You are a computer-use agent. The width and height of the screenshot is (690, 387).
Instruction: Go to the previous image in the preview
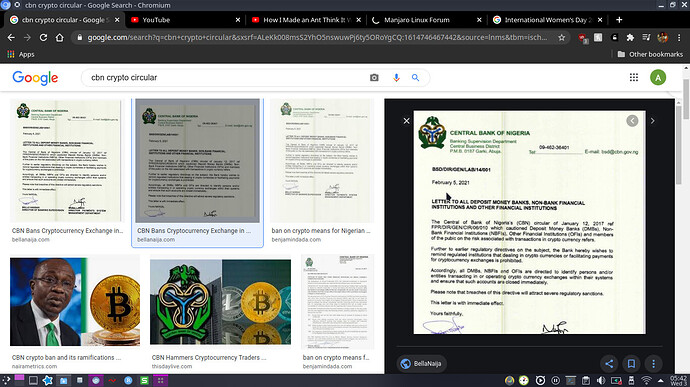point(632,121)
